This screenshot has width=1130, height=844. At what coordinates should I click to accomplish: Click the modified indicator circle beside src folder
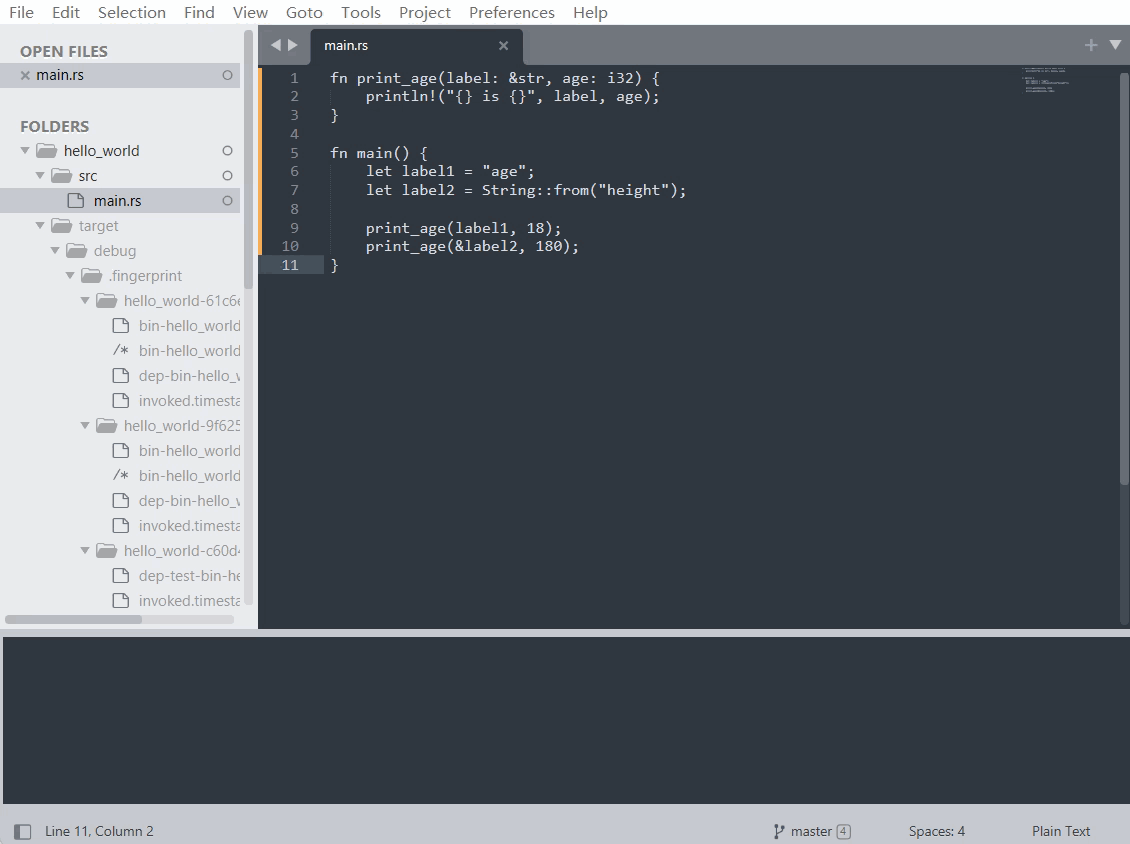(227, 175)
